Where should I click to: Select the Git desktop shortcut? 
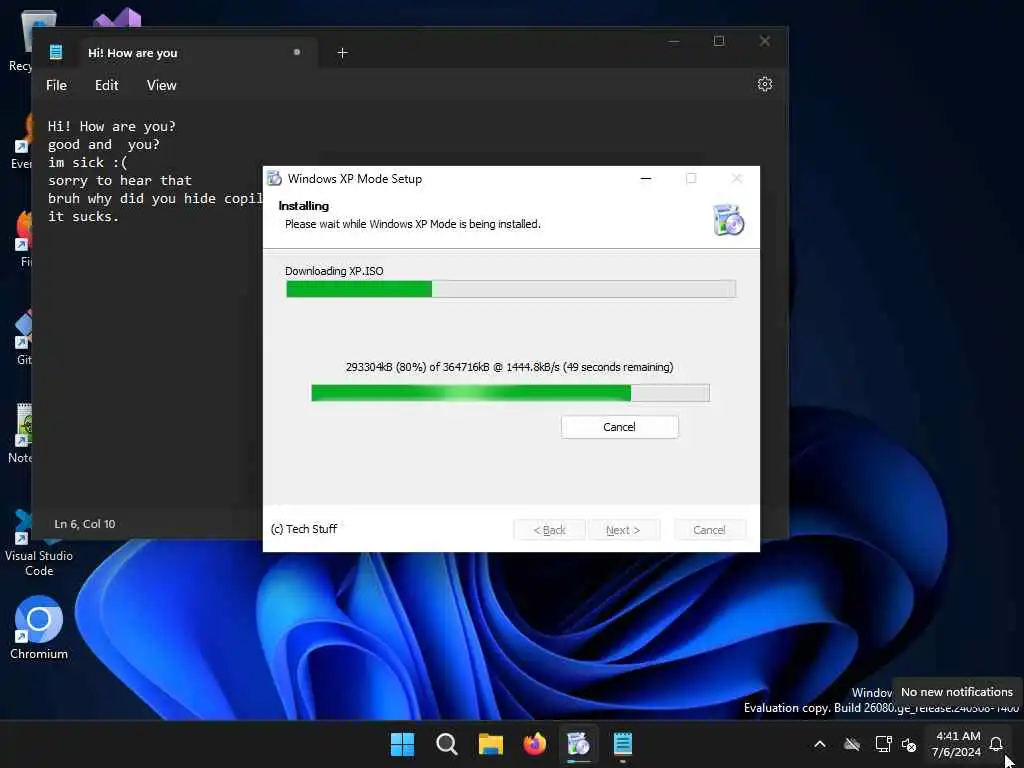click(x=24, y=338)
